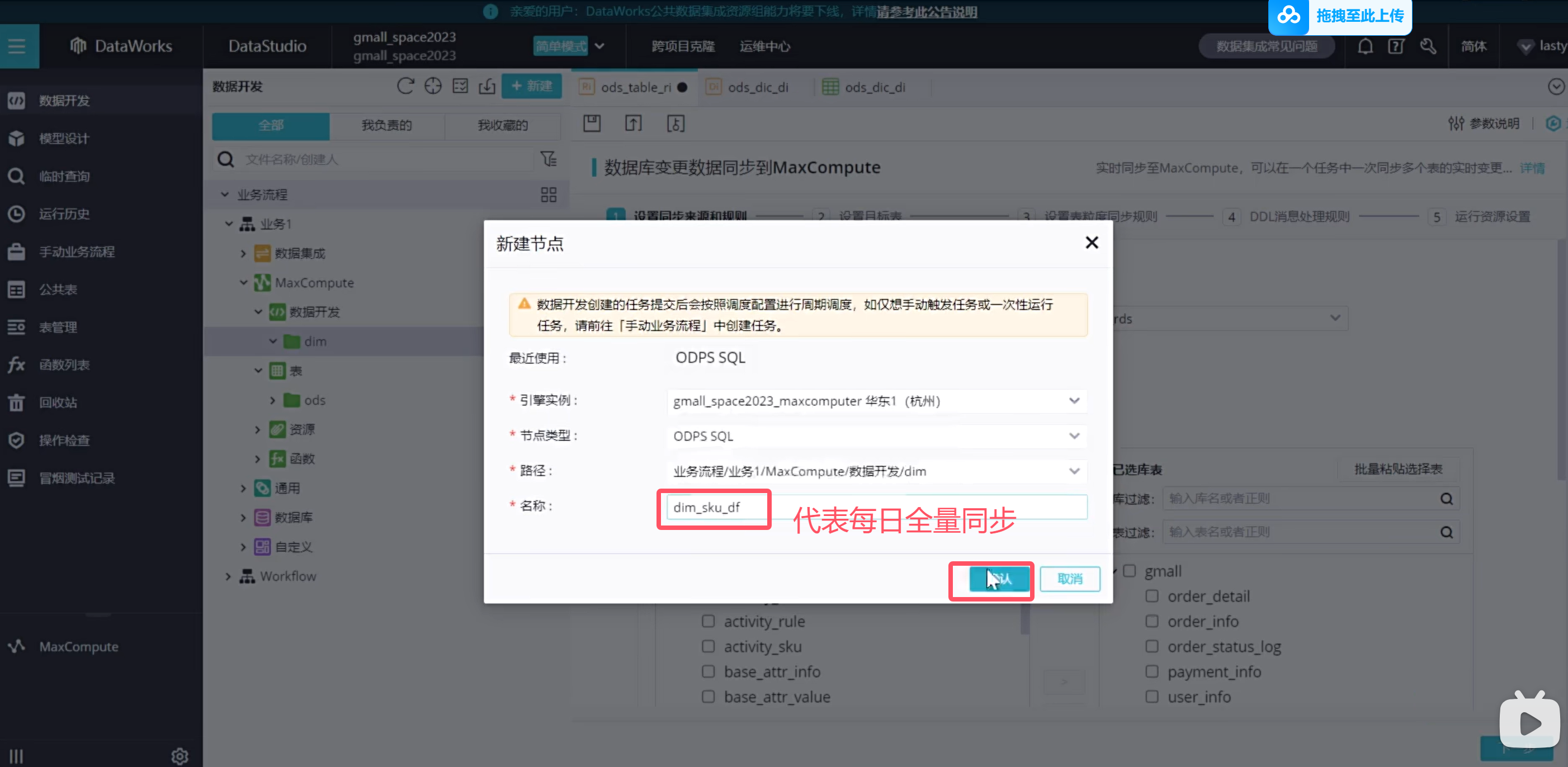
Task: Expand the Workflow tree node
Action: [228, 576]
